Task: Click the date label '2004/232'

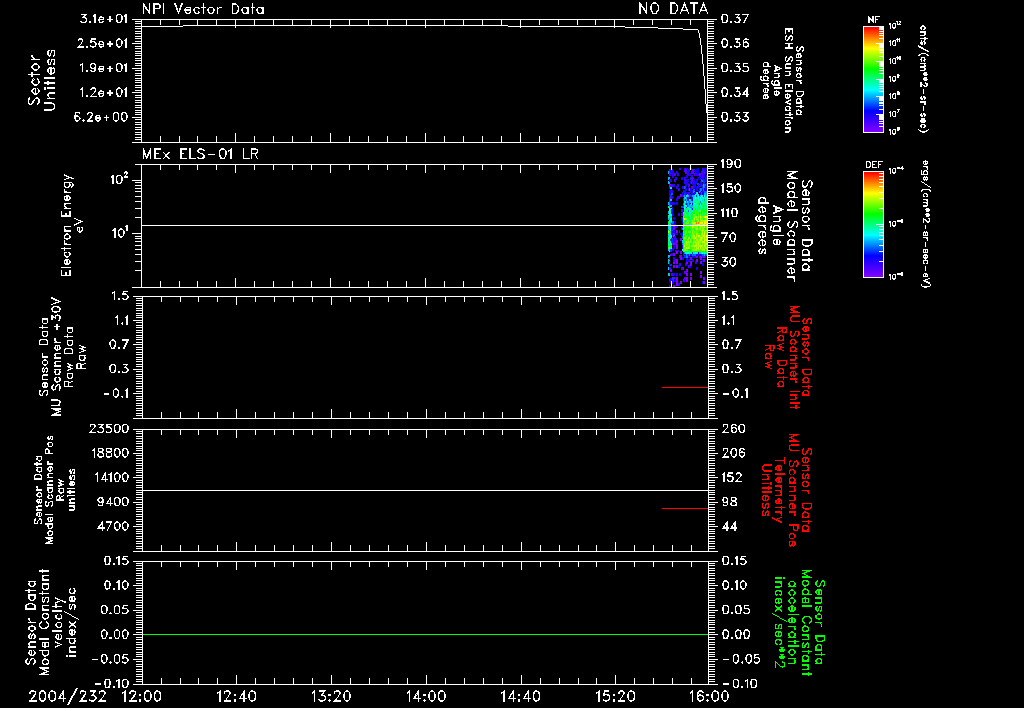Action: click(x=67, y=696)
